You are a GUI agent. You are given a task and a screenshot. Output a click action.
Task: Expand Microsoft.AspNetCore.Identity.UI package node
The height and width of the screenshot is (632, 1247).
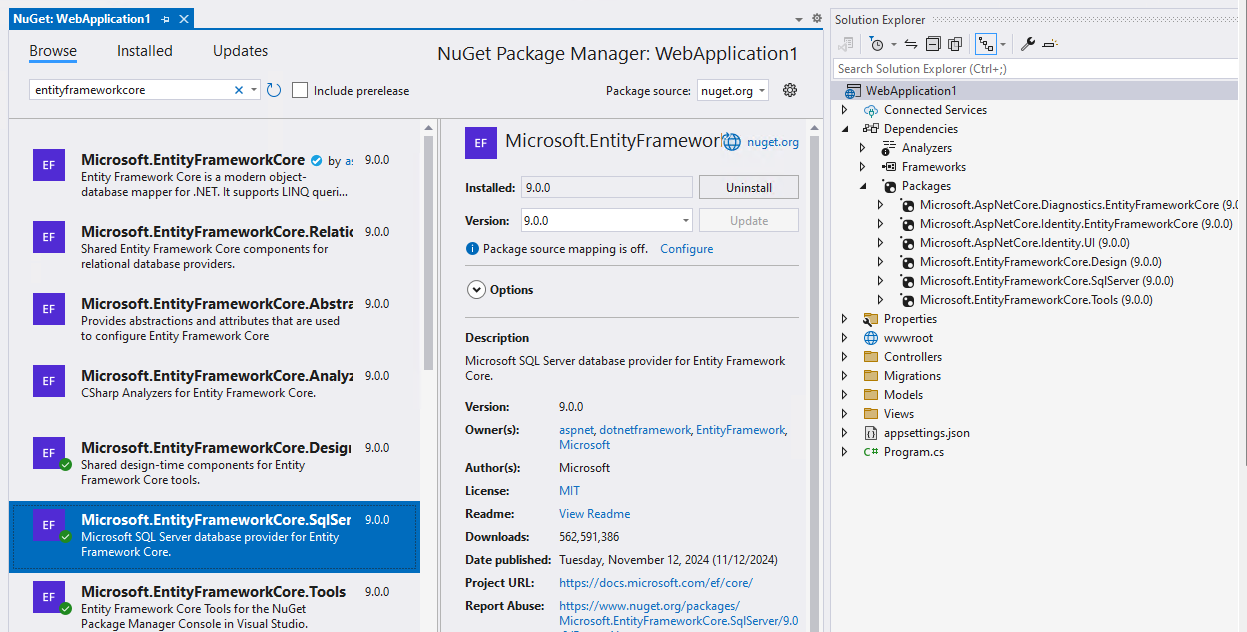coord(880,243)
